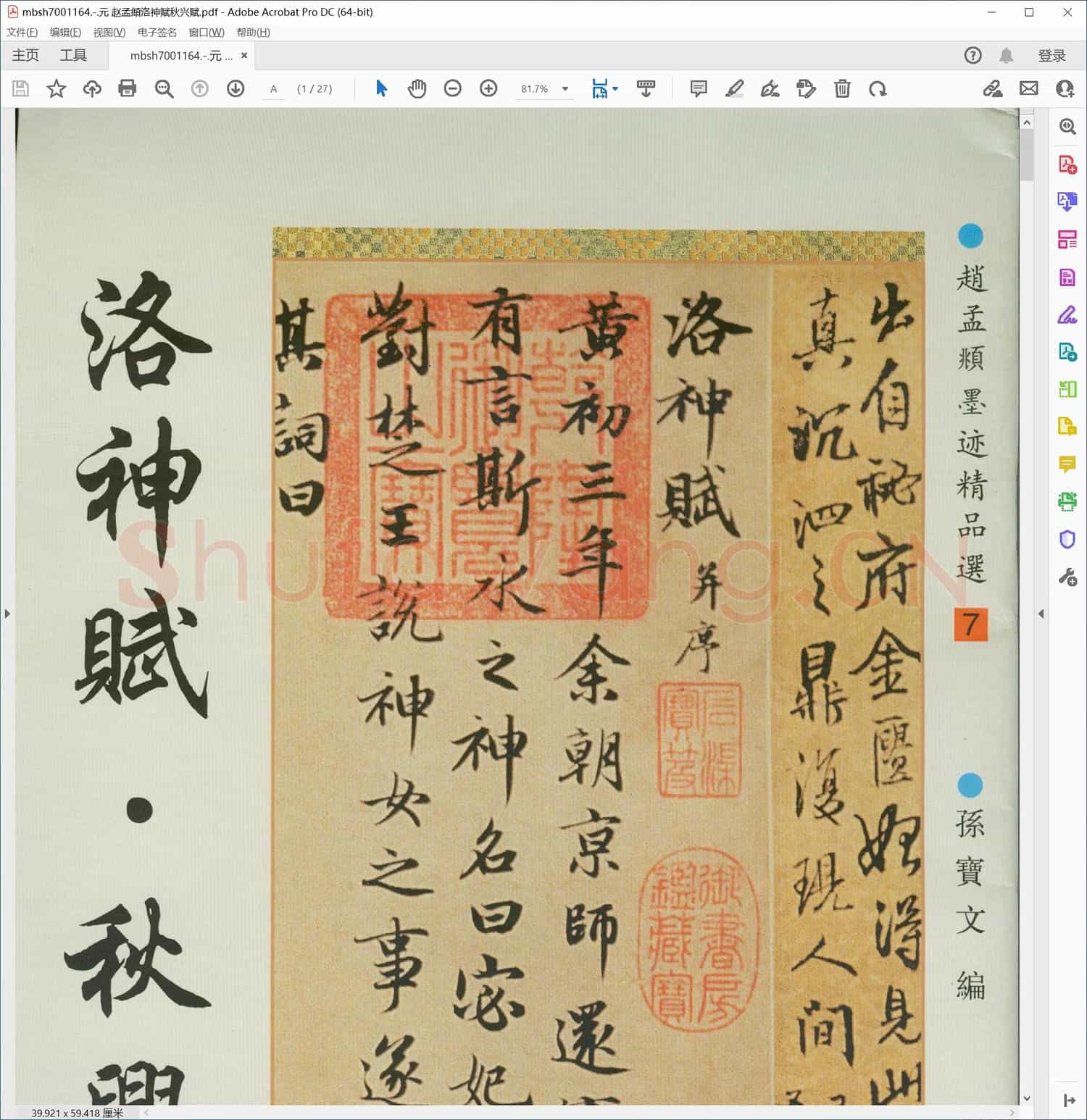Open the fit page options dropdown
The image size is (1087, 1120).
pos(615,88)
